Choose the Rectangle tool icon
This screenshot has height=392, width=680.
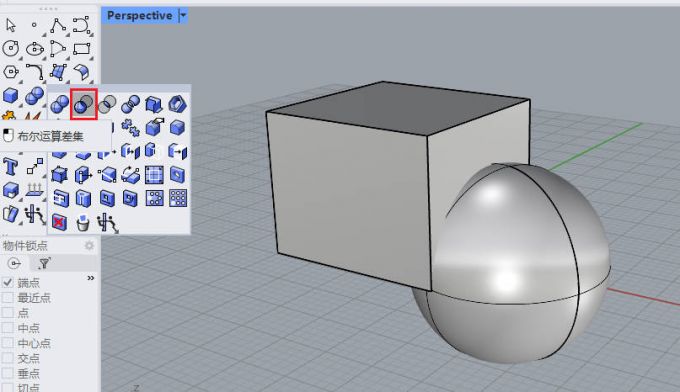coord(82,49)
